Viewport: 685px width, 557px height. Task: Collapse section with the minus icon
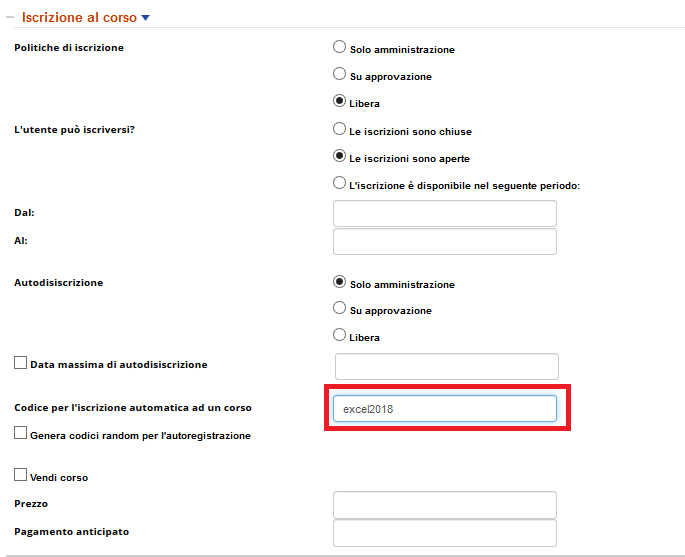pos(10,18)
